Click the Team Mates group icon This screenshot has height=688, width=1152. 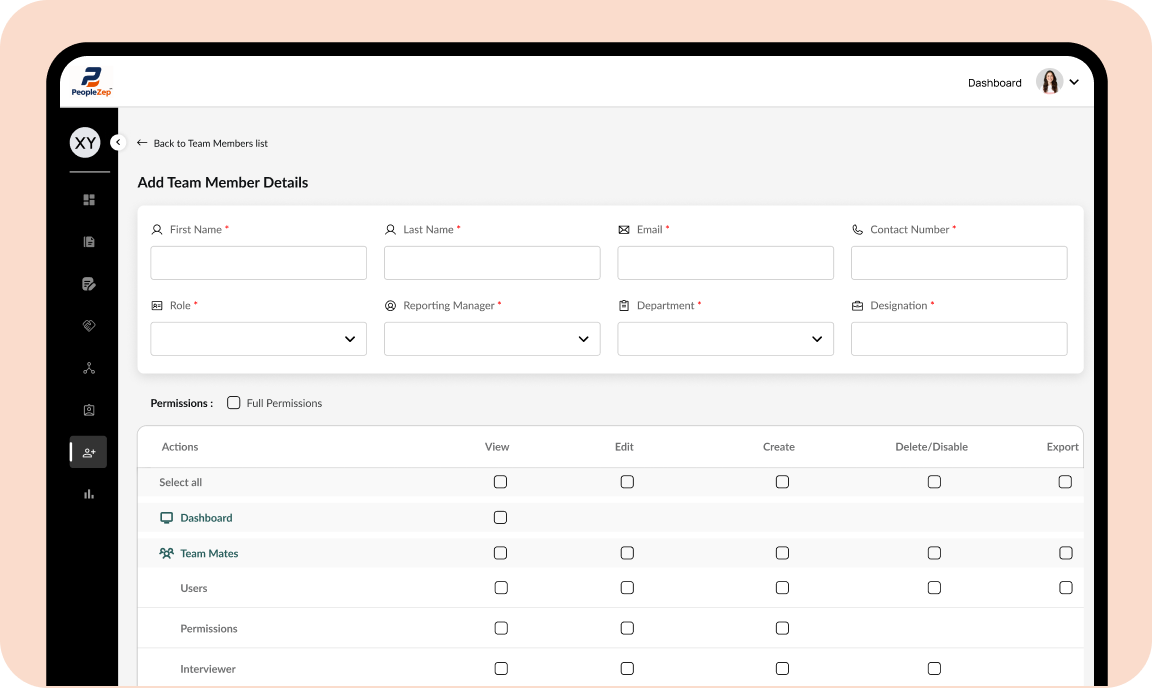click(x=167, y=553)
